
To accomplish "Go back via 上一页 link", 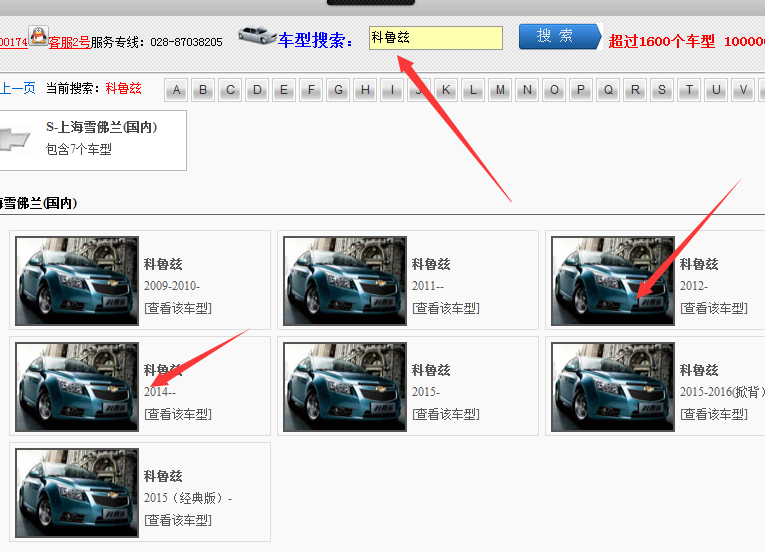I will click(18, 88).
